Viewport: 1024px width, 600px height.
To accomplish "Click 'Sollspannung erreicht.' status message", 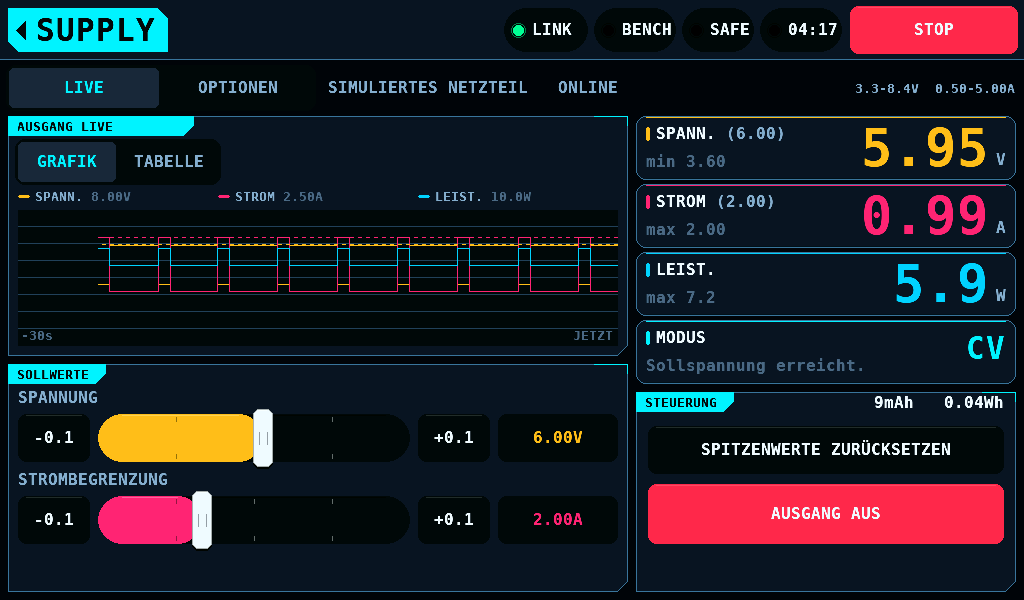I will click(x=755, y=366).
